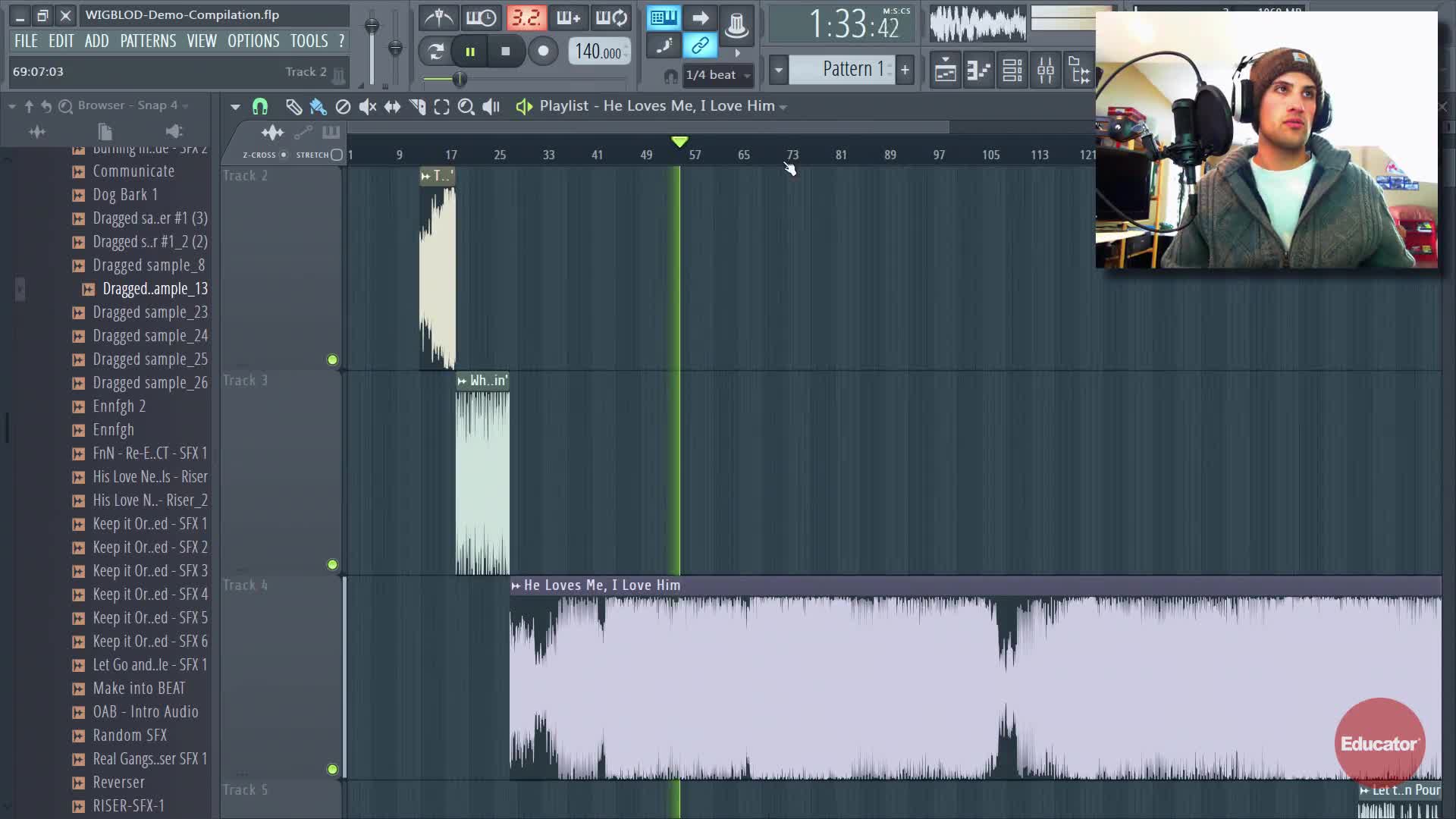Select the Paint brush tool
The width and height of the screenshot is (1456, 819).
(318, 107)
